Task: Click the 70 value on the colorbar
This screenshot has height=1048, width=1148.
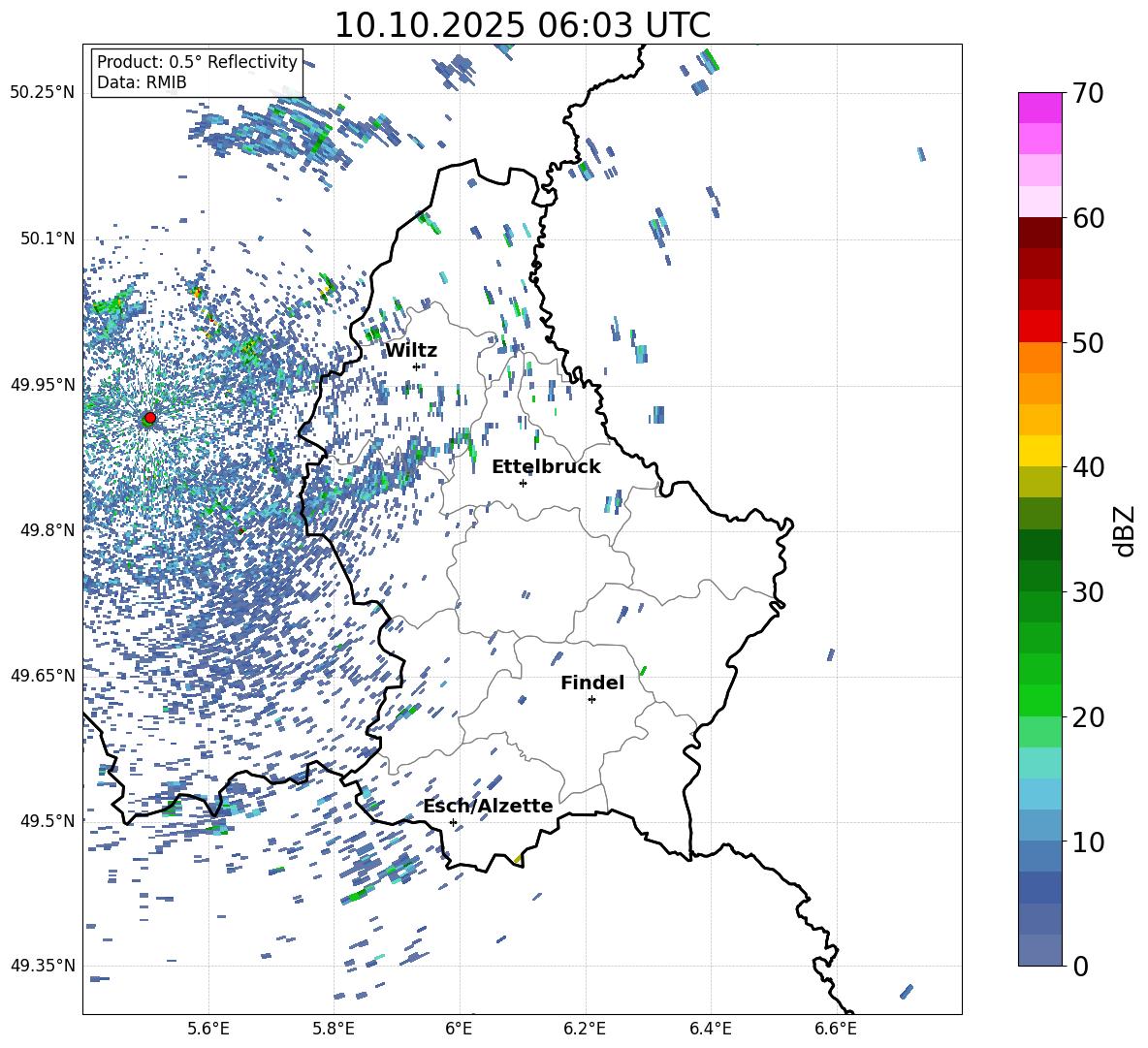Action: pyautogui.click(x=1088, y=94)
